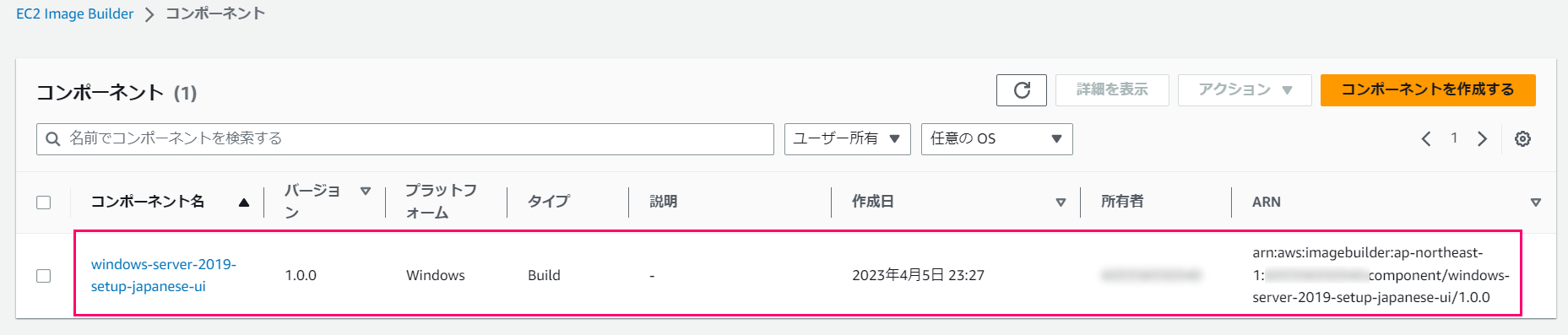Sort by ARN column arrow

click(1535, 203)
